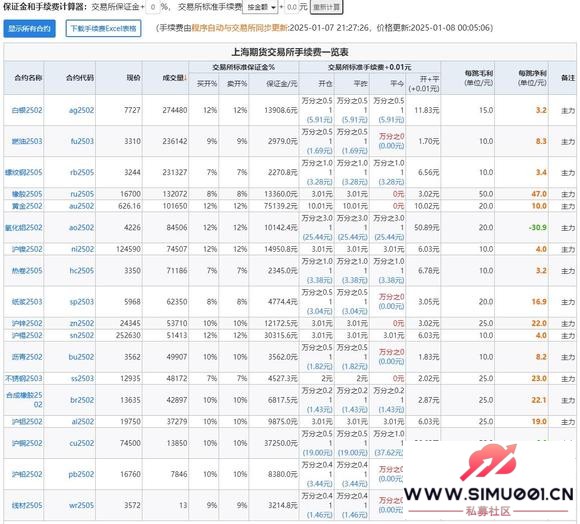Viewport: 580px width, 524px height.
Task: Open the bu2502 contract code link
Action: tap(81, 357)
